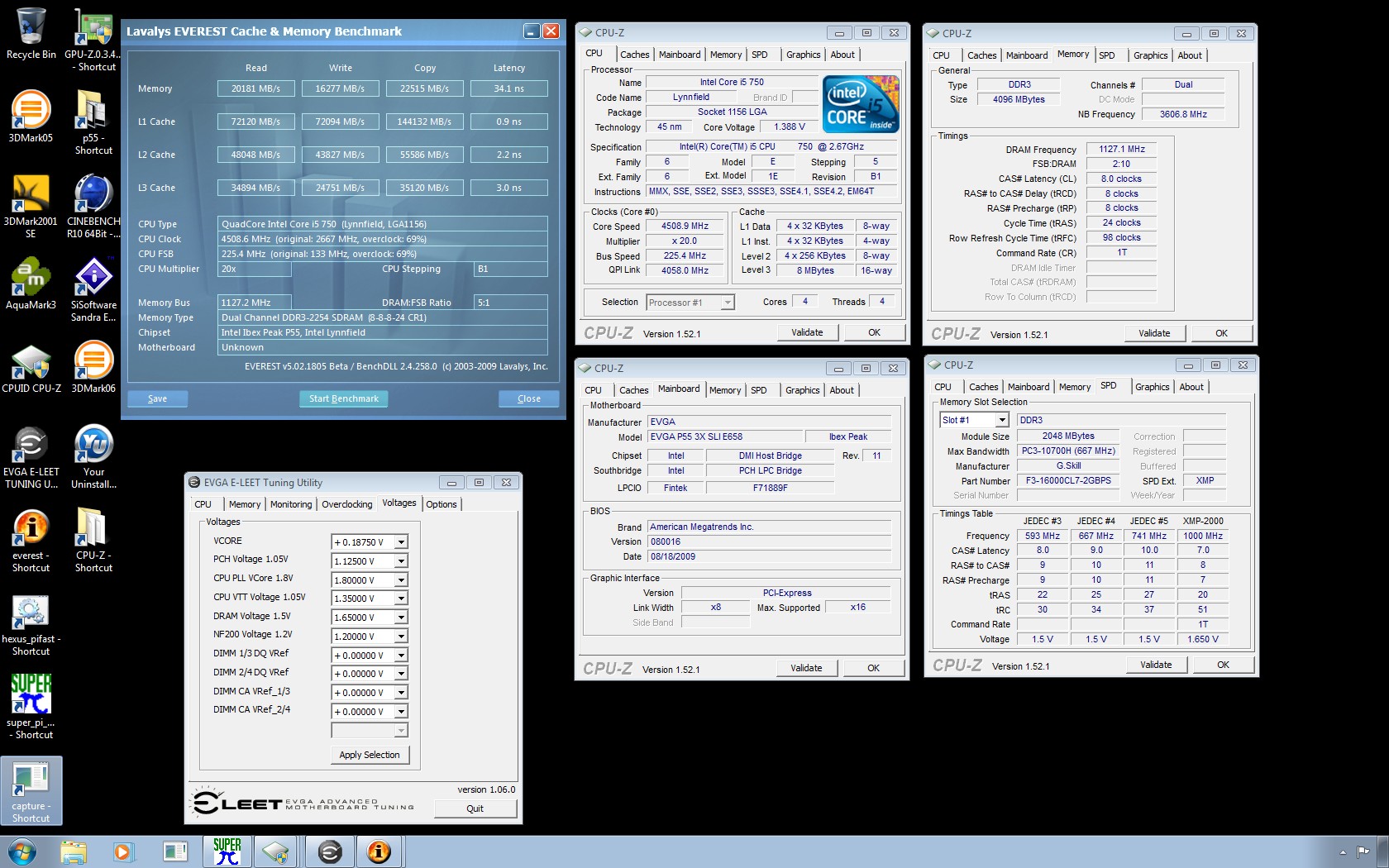Click Save in EVEREST benchmark window
1389x868 pixels.
(x=157, y=398)
